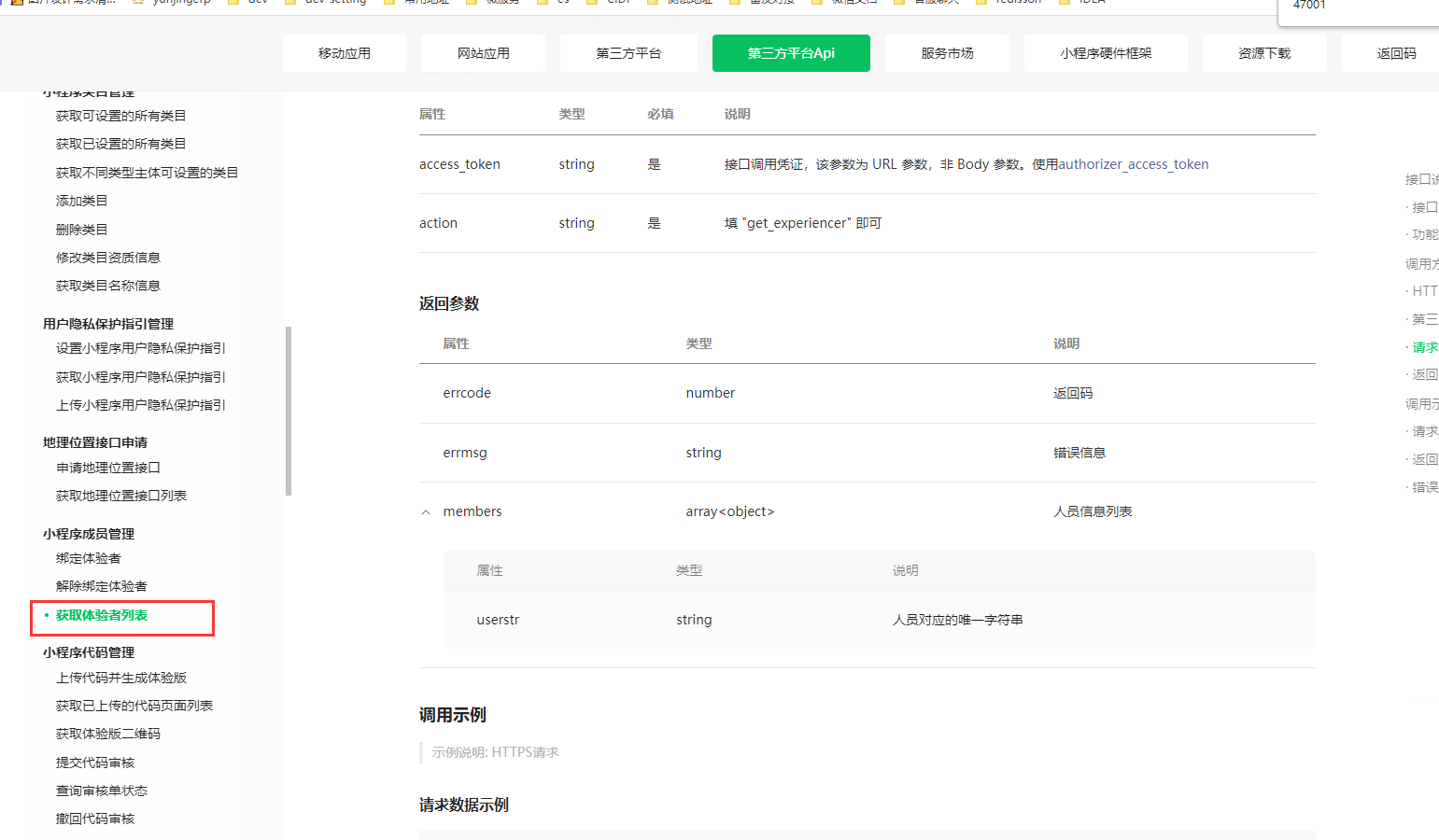Switch to the 网站应用 tab

click(484, 53)
